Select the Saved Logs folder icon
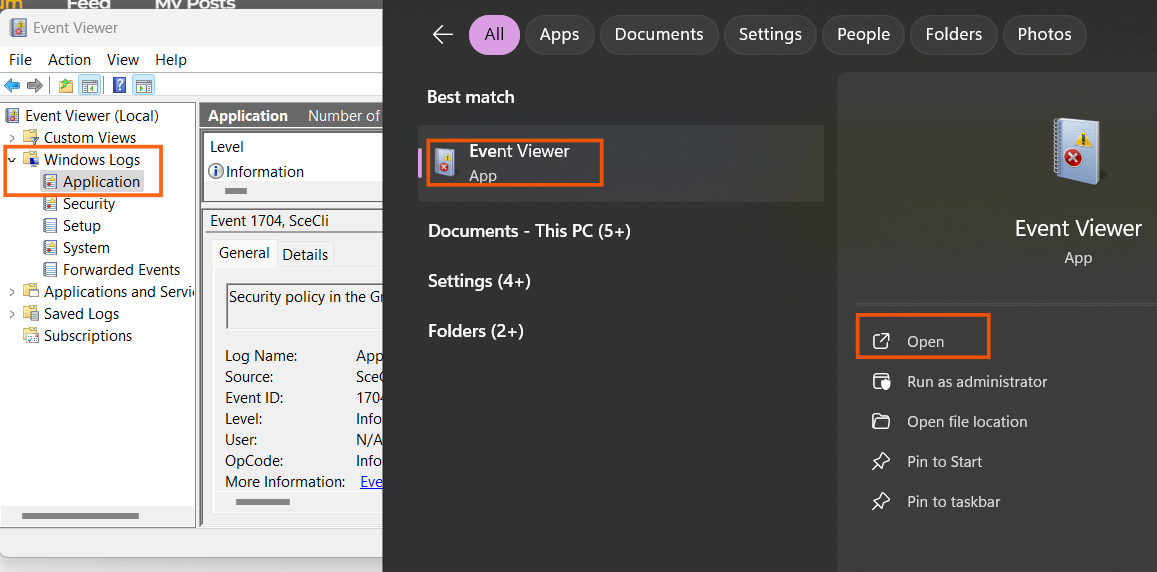 coord(30,314)
